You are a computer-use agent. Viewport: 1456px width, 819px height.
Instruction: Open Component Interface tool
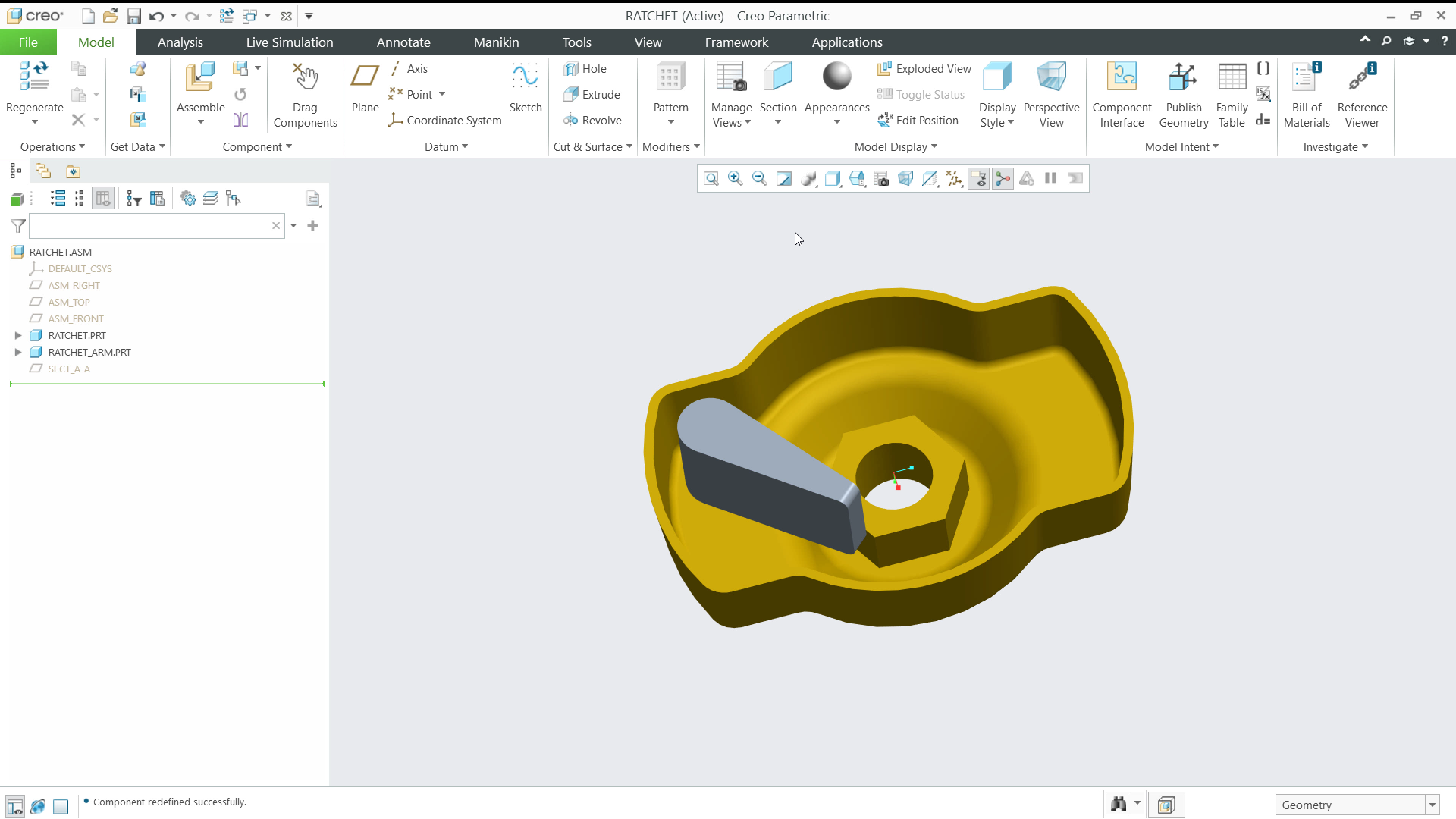click(1122, 95)
